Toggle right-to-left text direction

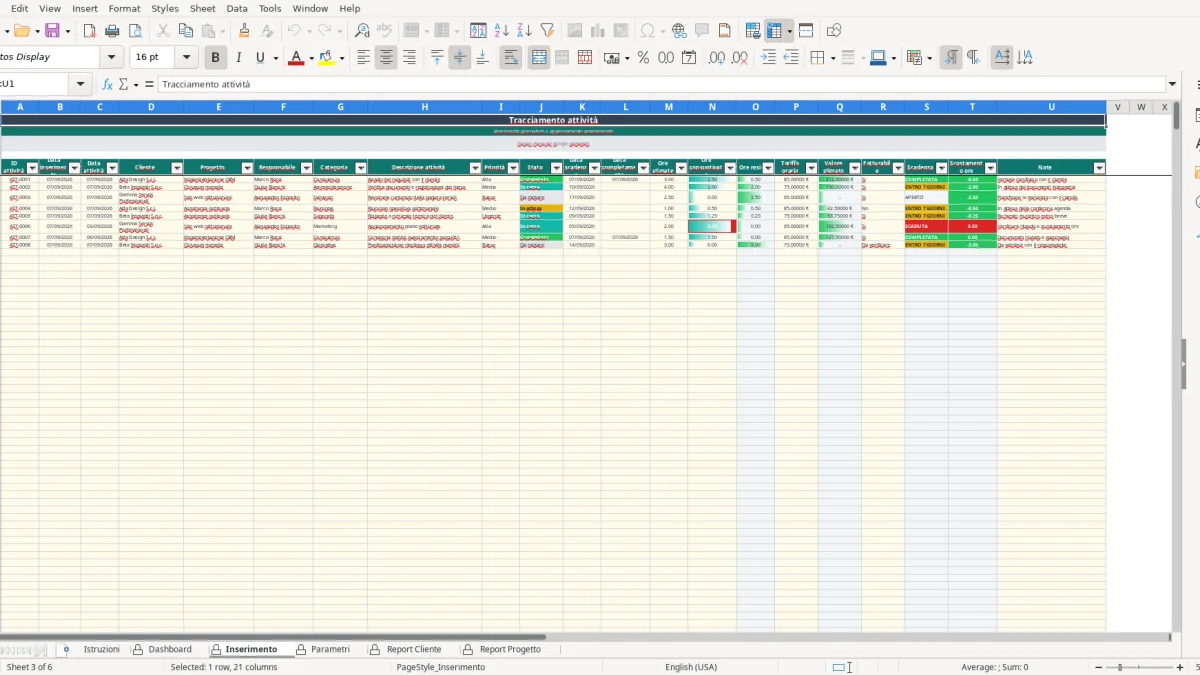(974, 58)
